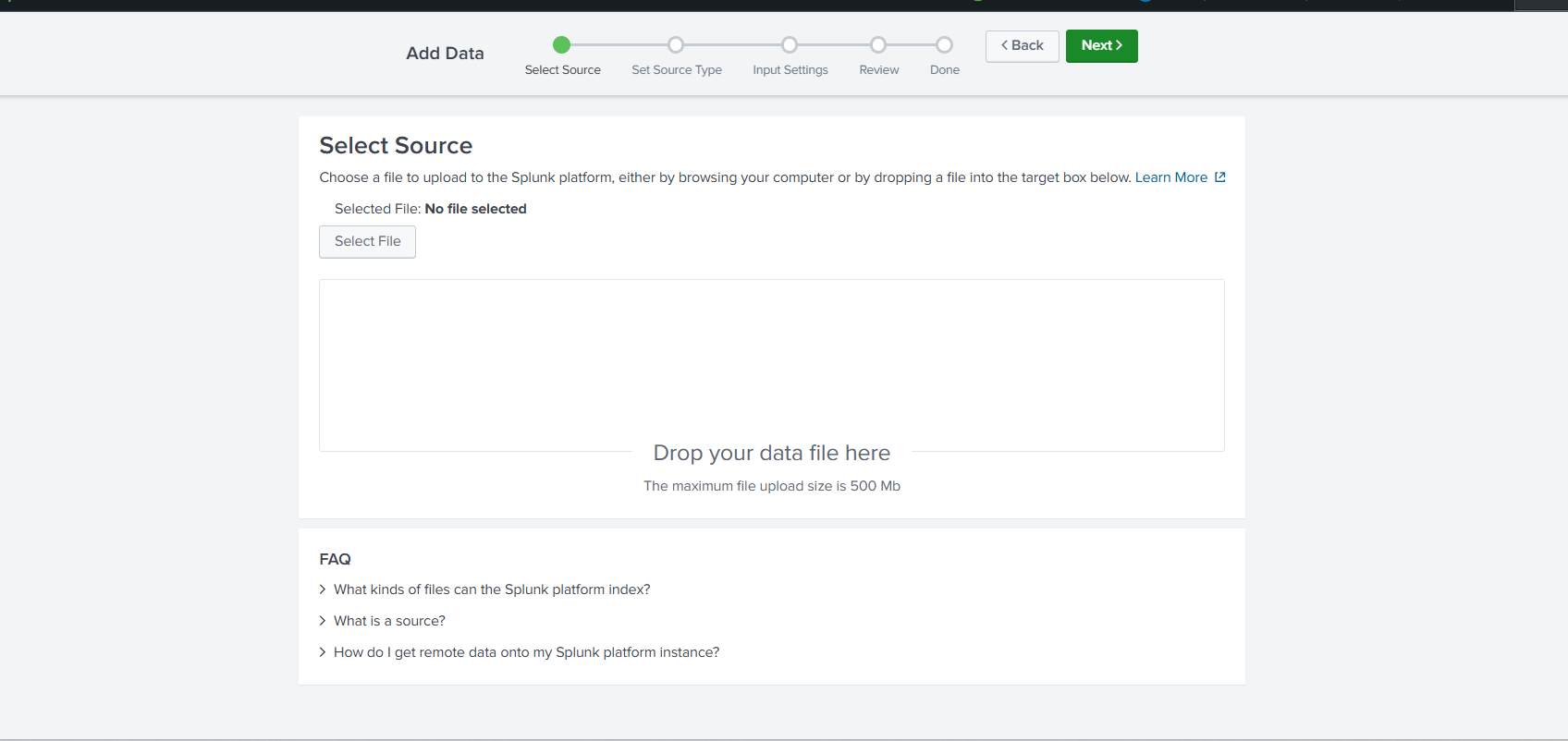The height and width of the screenshot is (741, 1568).
Task: Click the Select Source step circle
Action: [x=561, y=44]
